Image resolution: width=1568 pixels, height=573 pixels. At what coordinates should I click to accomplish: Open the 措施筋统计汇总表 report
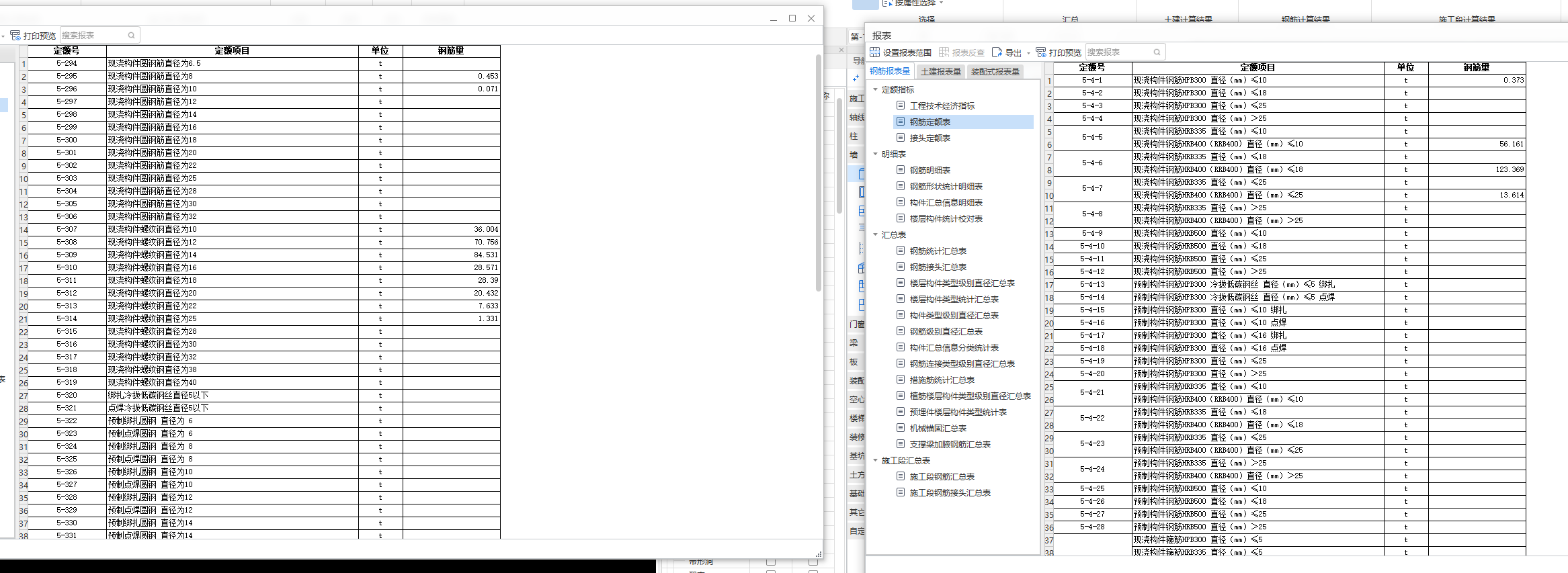point(942,380)
